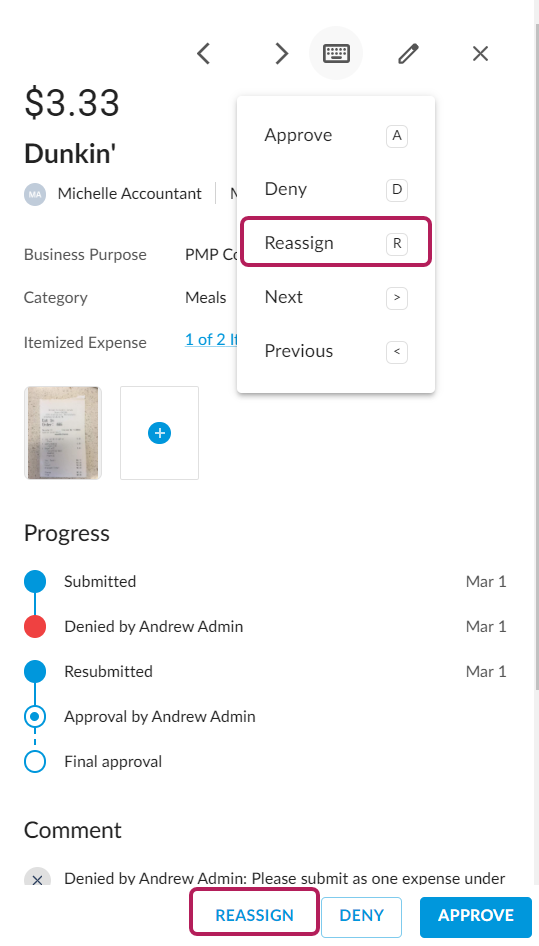This screenshot has height=946, width=539.
Task: Click the blue APPROVE button
Action: pyautogui.click(x=476, y=916)
